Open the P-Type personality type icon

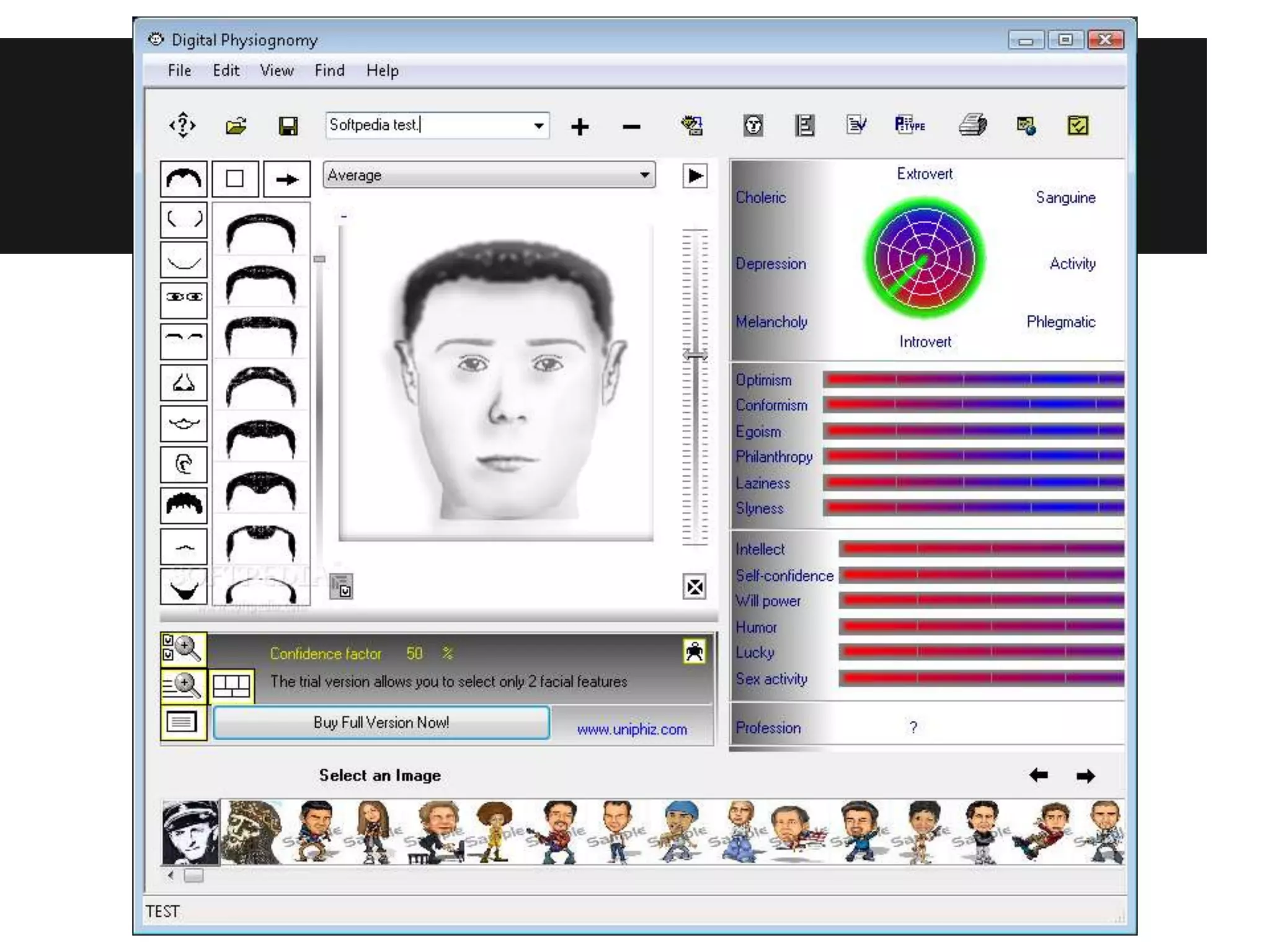(909, 125)
